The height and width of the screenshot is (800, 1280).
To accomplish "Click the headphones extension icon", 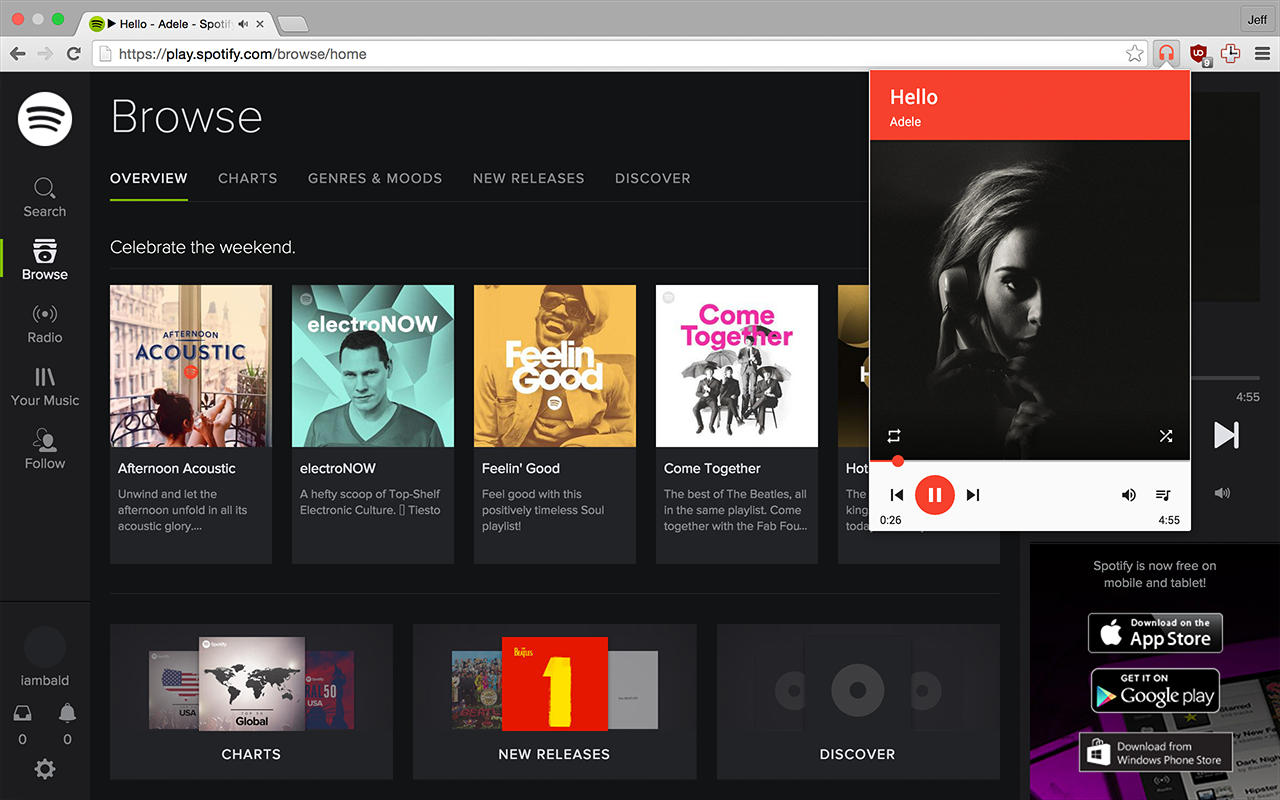I will (x=1166, y=54).
